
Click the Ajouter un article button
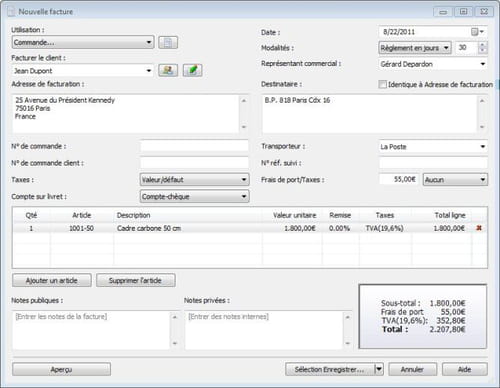tap(52, 280)
